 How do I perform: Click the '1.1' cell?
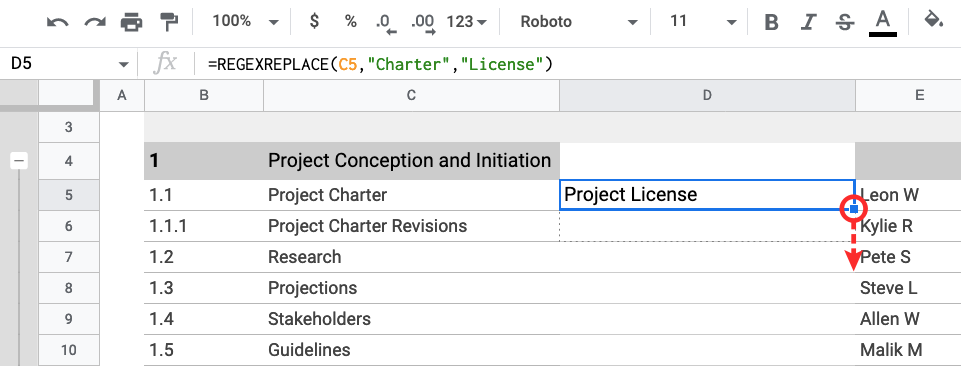[x=204, y=196]
